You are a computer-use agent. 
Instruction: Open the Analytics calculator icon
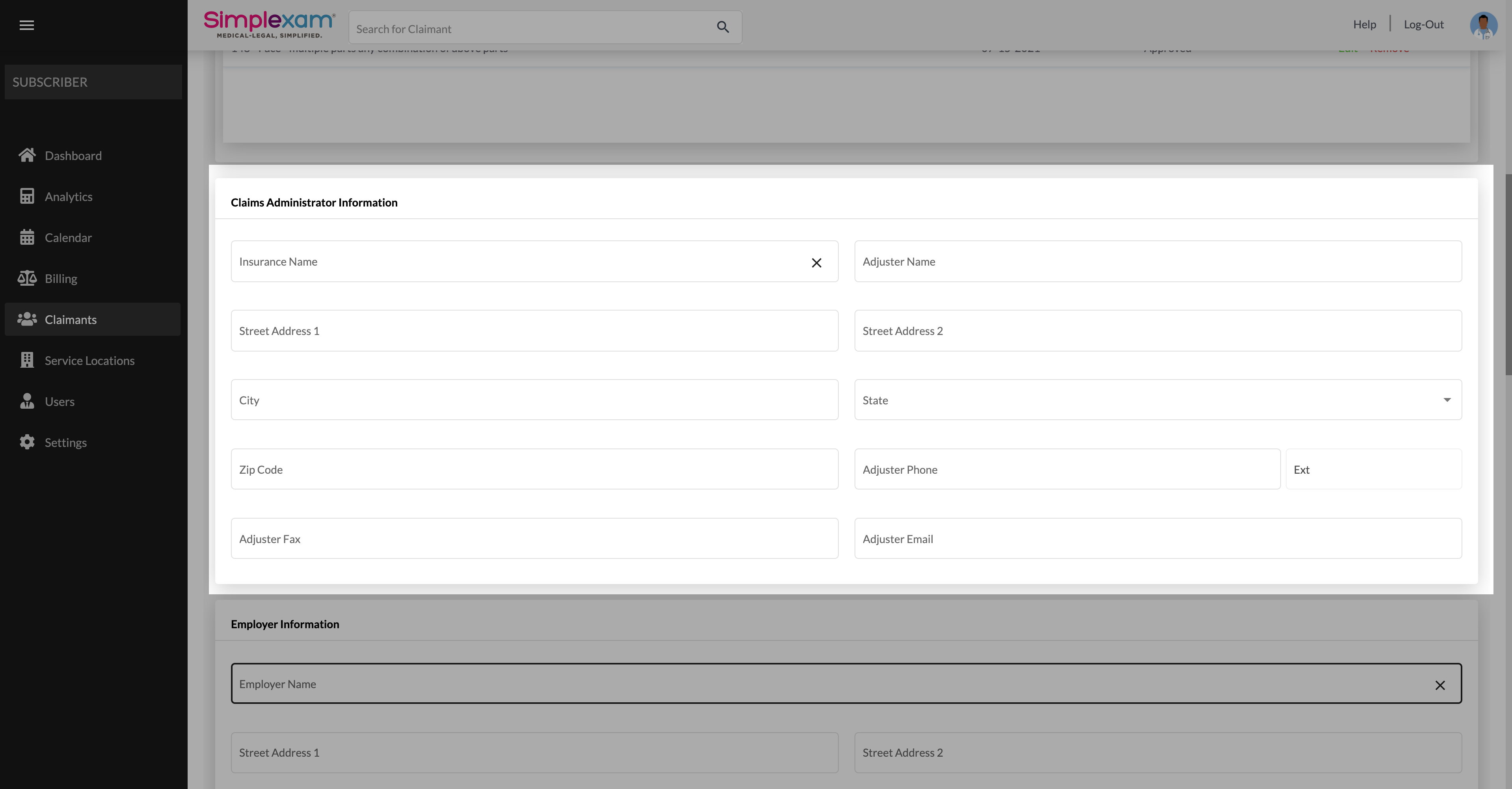(27, 196)
